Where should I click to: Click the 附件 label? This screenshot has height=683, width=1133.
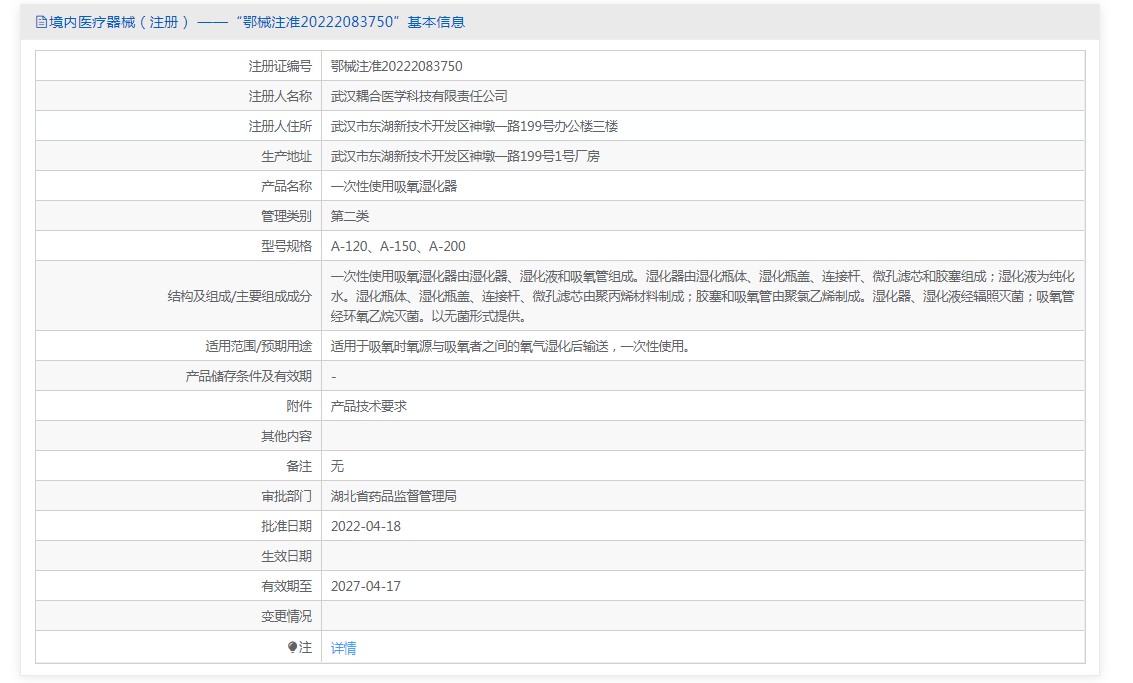299,407
